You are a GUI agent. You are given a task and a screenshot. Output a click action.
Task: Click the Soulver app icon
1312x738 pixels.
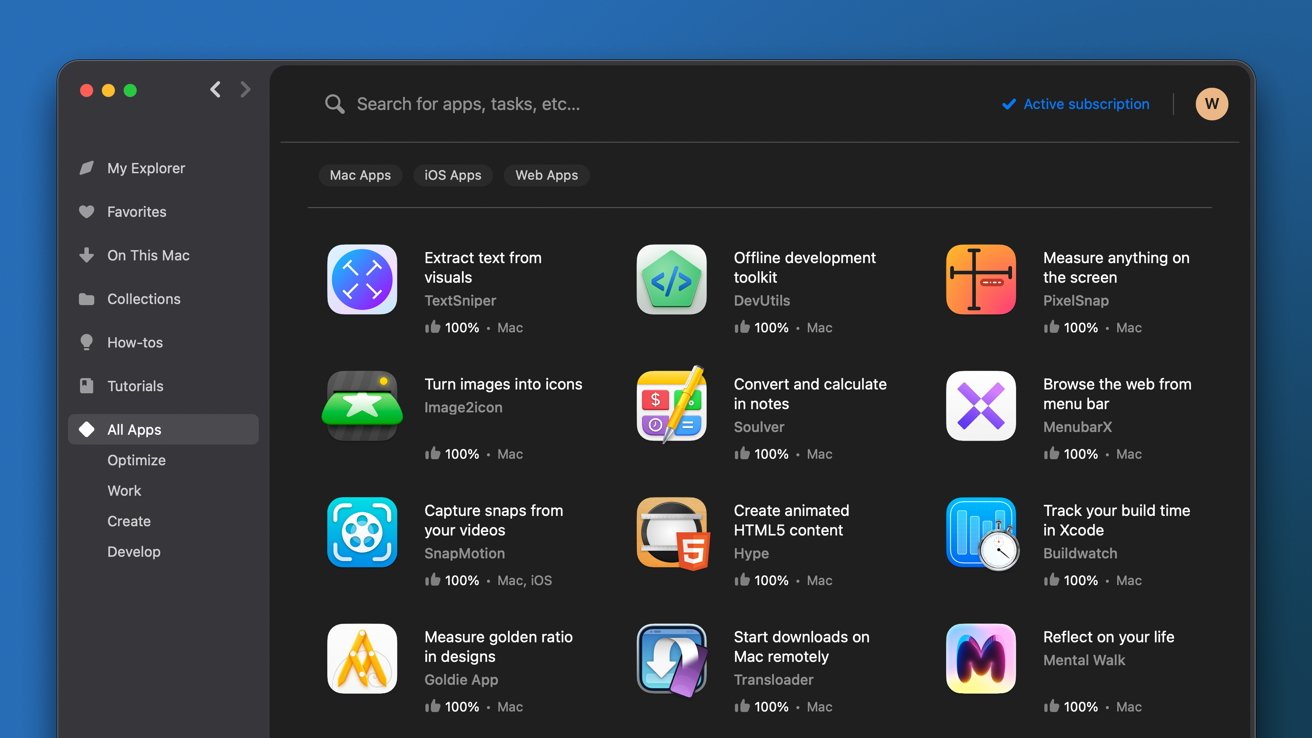click(671, 406)
